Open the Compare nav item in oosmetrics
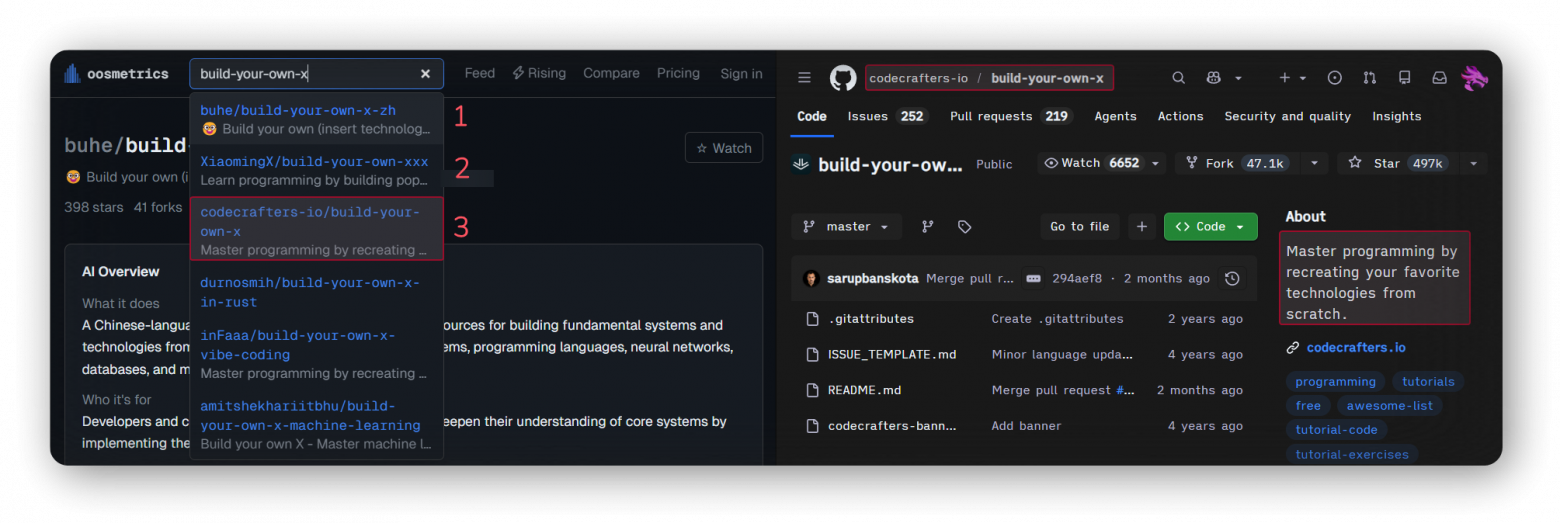Image resolution: width=1560 pixels, height=523 pixels. coord(611,74)
